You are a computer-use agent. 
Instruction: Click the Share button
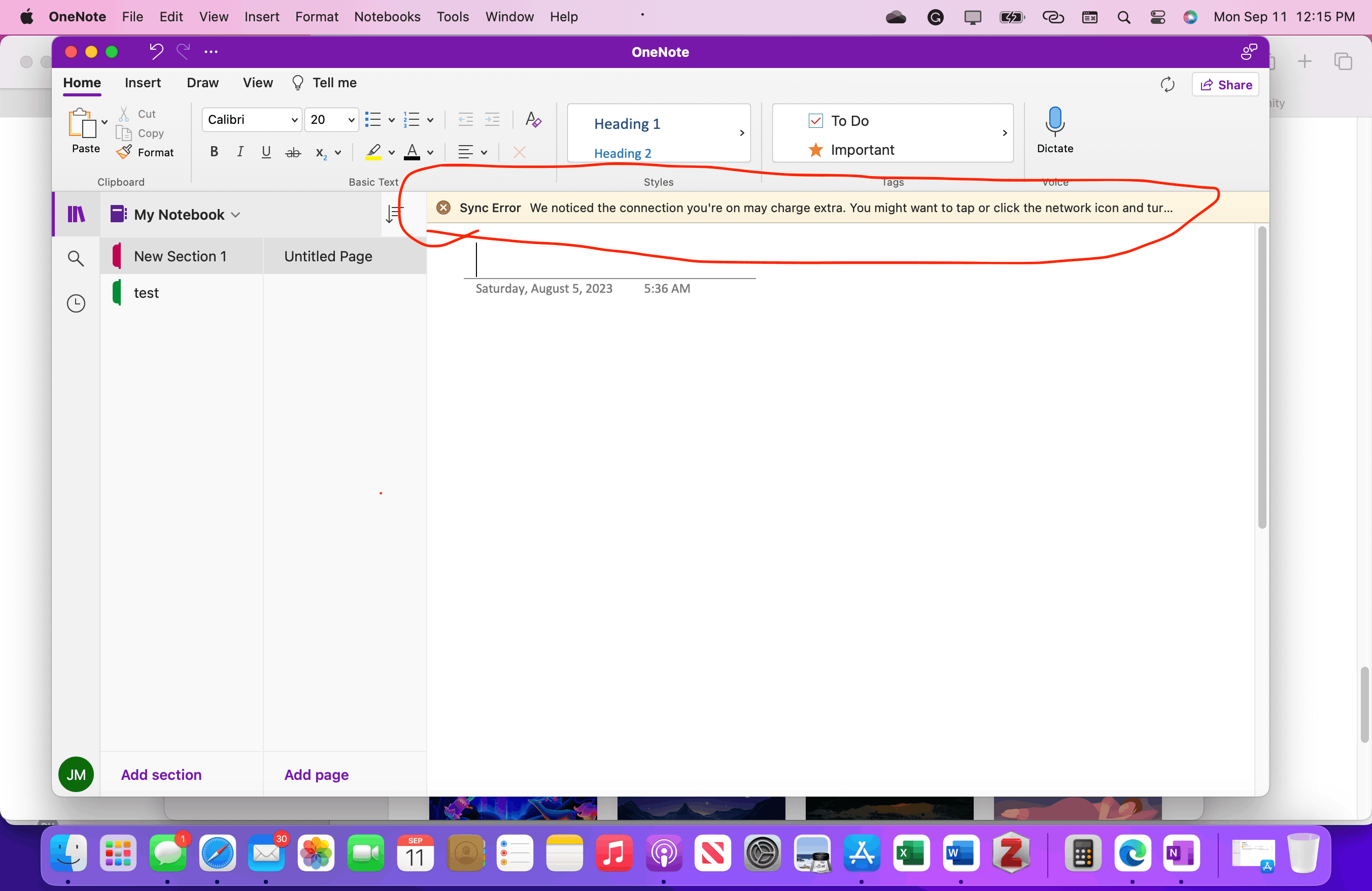[x=1225, y=85]
